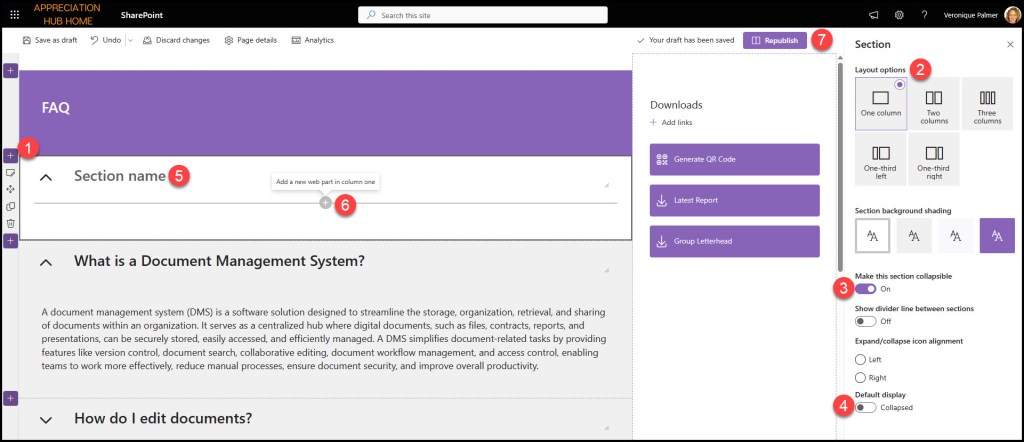The height and width of the screenshot is (442, 1024).
Task: Open the edit section properties icon
Action: pos(10,172)
